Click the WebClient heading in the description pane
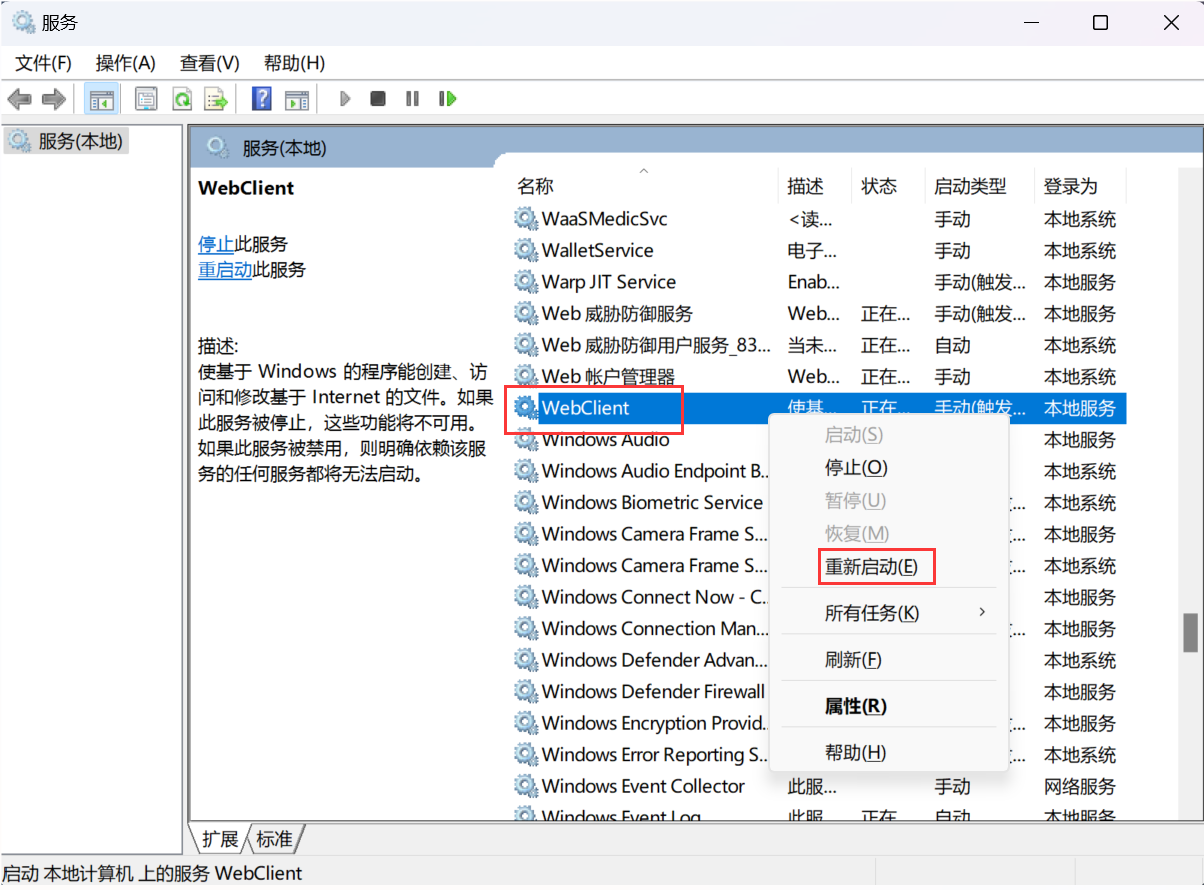This screenshot has height=890, width=1204. coord(246,188)
